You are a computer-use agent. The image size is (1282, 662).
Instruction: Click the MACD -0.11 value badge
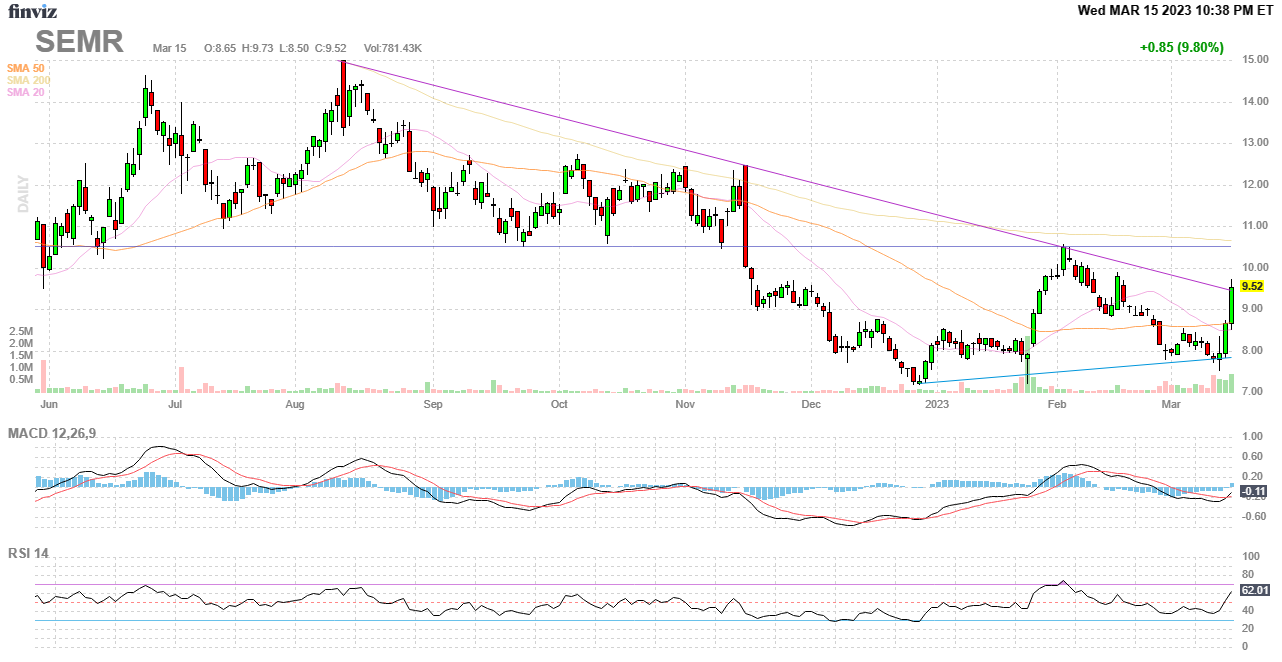click(1253, 491)
